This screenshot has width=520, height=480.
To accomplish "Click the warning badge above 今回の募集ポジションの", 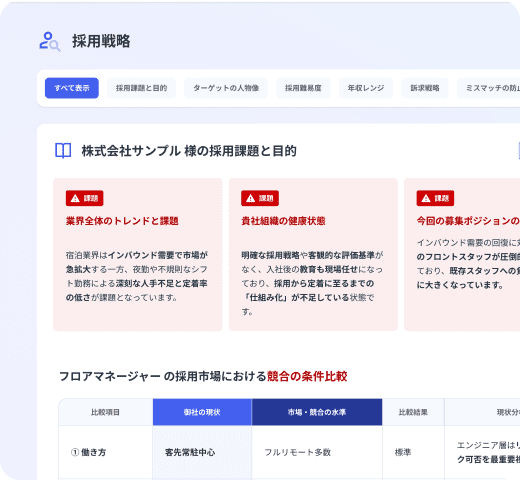I will click(435, 198).
